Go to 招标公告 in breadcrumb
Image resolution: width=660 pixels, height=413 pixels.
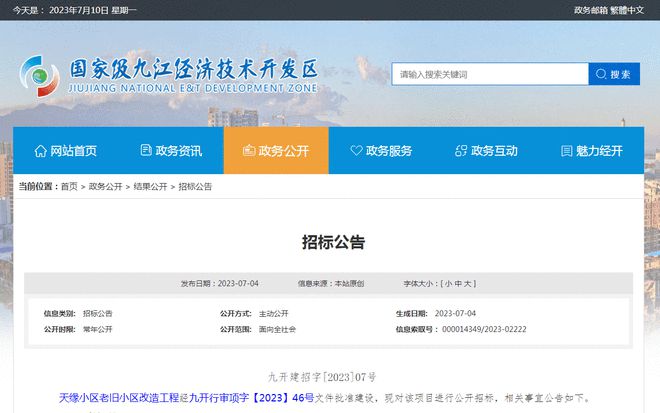pyautogui.click(x=195, y=187)
